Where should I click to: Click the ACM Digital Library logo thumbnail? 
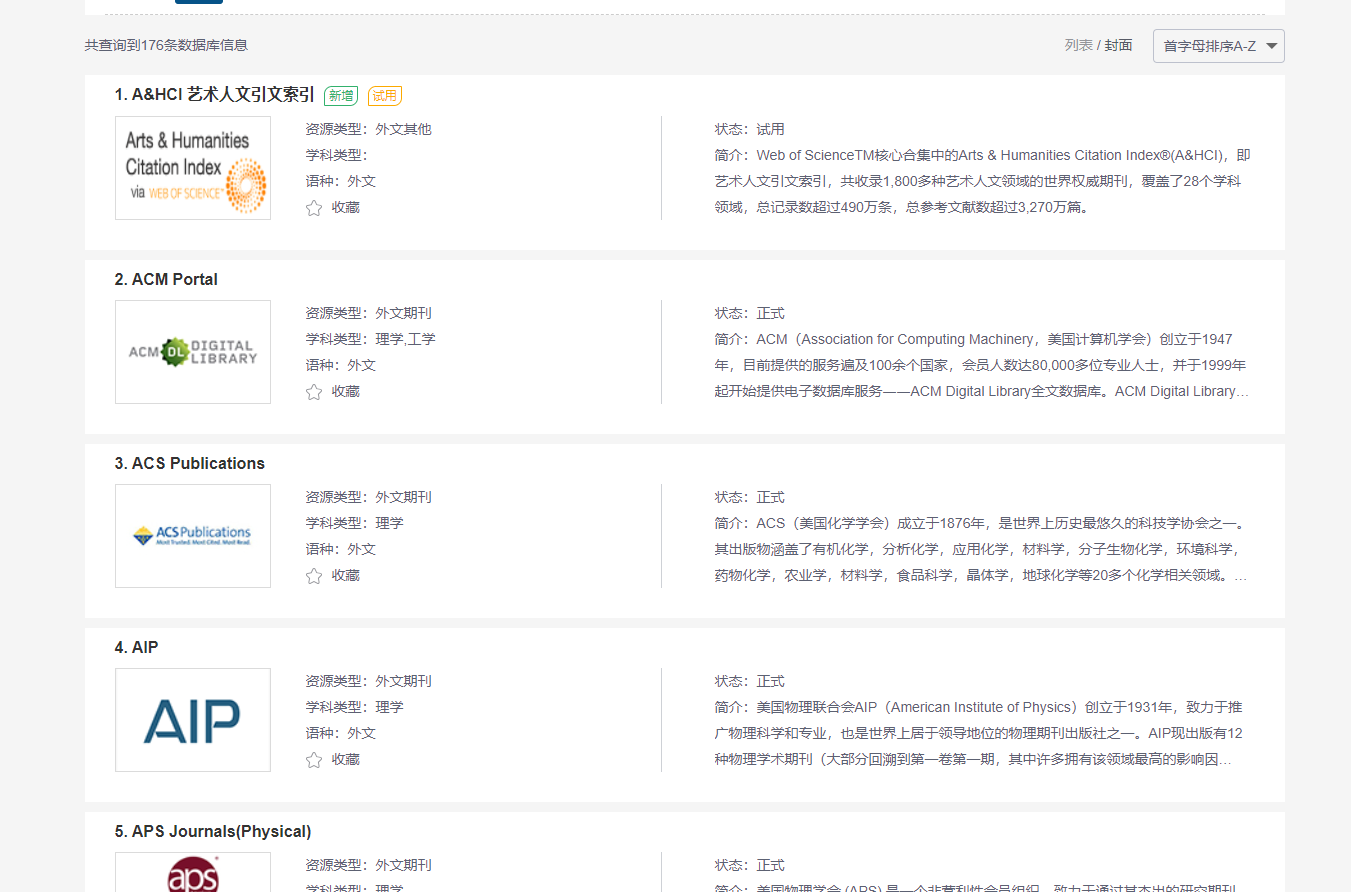pos(193,352)
